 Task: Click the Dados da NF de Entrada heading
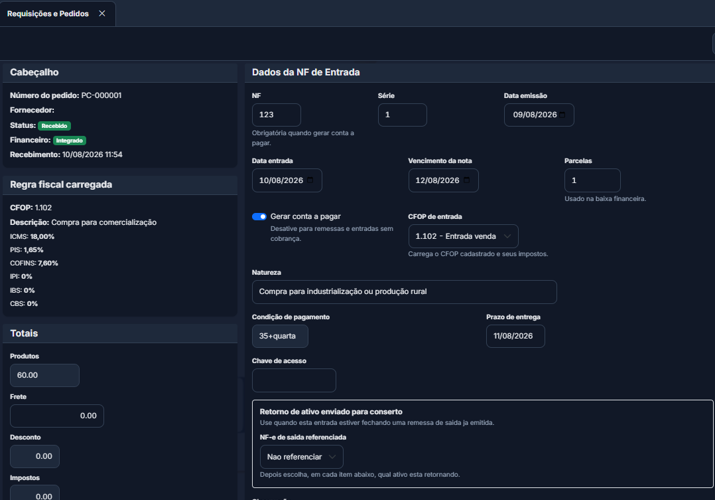pyautogui.click(x=306, y=72)
